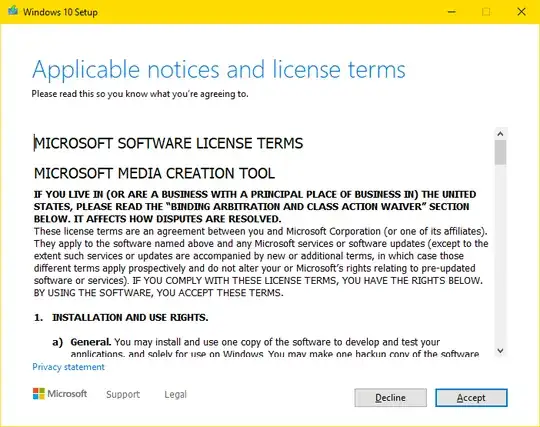Click '1. INSTALLATION AND USE RIGHTS.' heading
Image resolution: width=540 pixels, height=427 pixels.
click(x=121, y=317)
